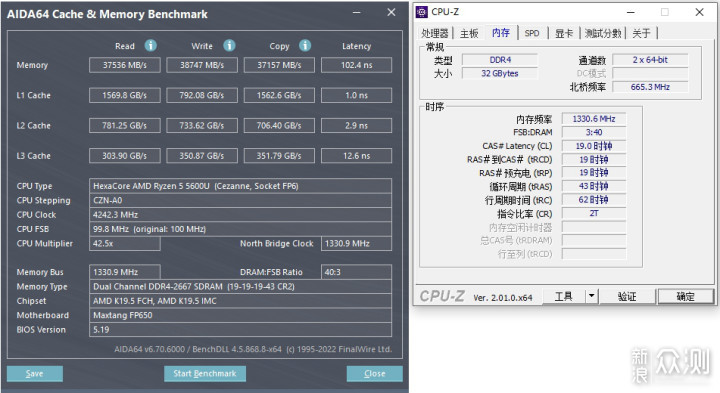Image resolution: width=720 pixels, height=393 pixels.
Task: Click CPU Stepping value CZN-A0
Action: [x=241, y=200]
